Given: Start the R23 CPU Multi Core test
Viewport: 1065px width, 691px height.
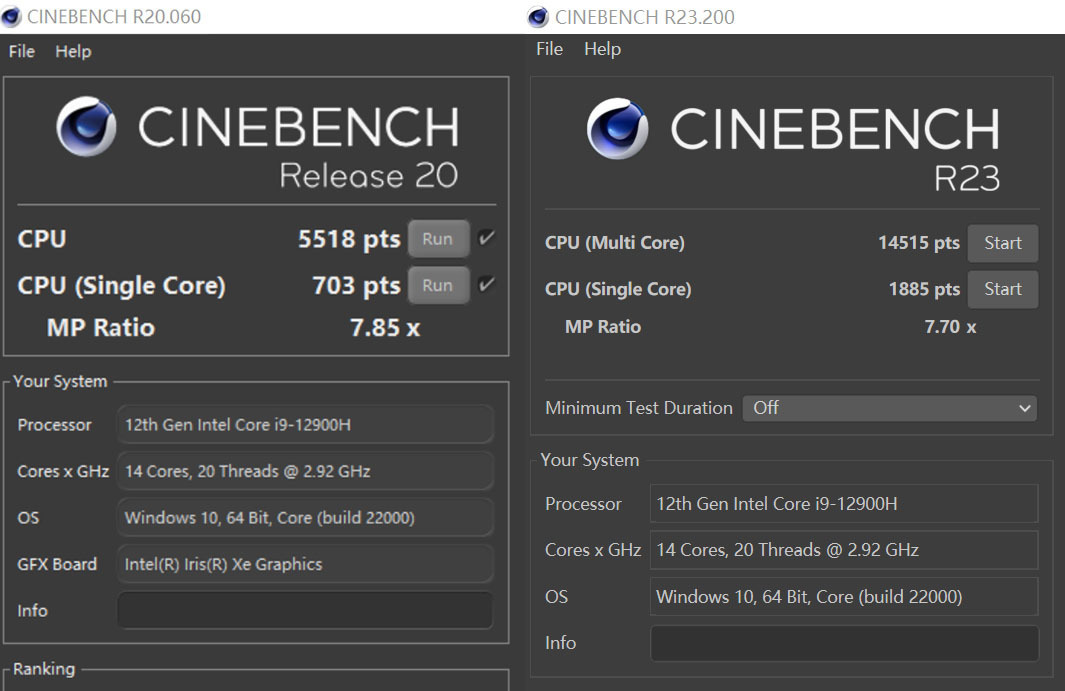Looking at the screenshot, I should (1002, 243).
